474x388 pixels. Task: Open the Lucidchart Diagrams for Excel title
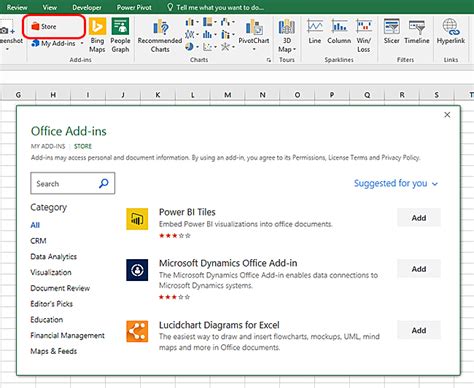click(219, 325)
